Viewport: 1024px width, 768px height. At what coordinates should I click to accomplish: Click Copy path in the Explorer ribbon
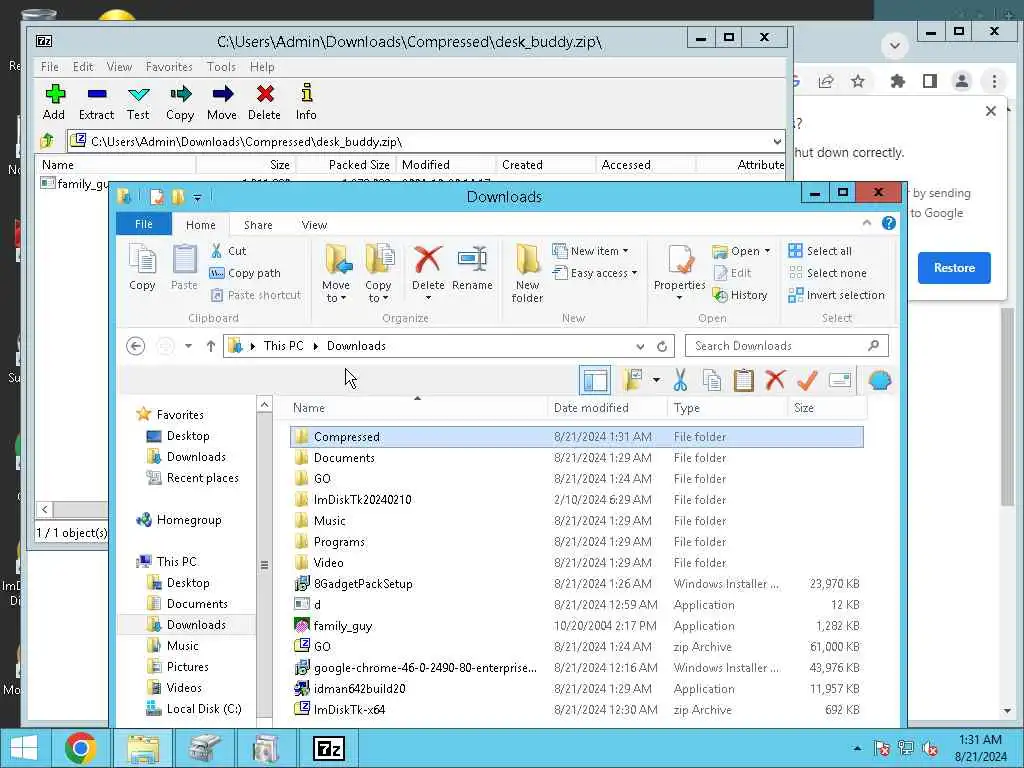point(246,273)
